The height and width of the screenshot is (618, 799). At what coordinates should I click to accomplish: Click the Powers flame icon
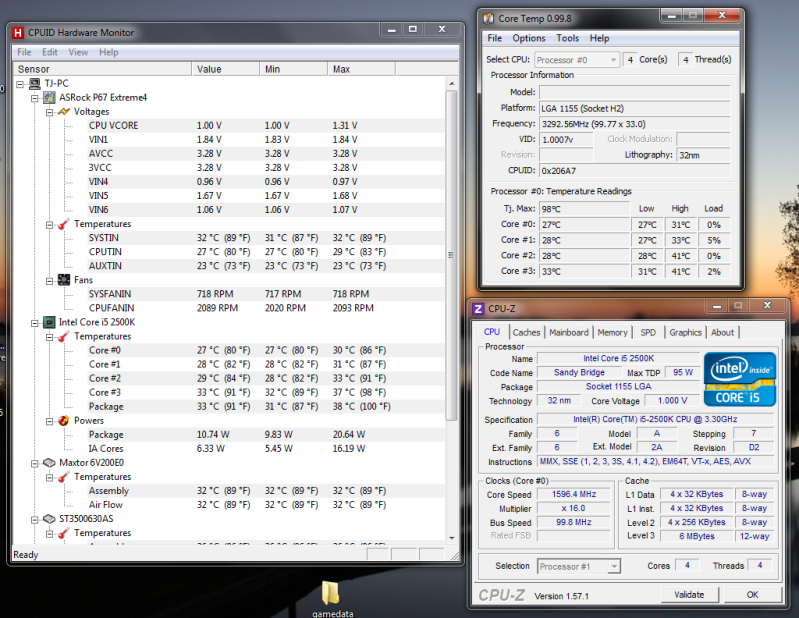(x=64, y=421)
